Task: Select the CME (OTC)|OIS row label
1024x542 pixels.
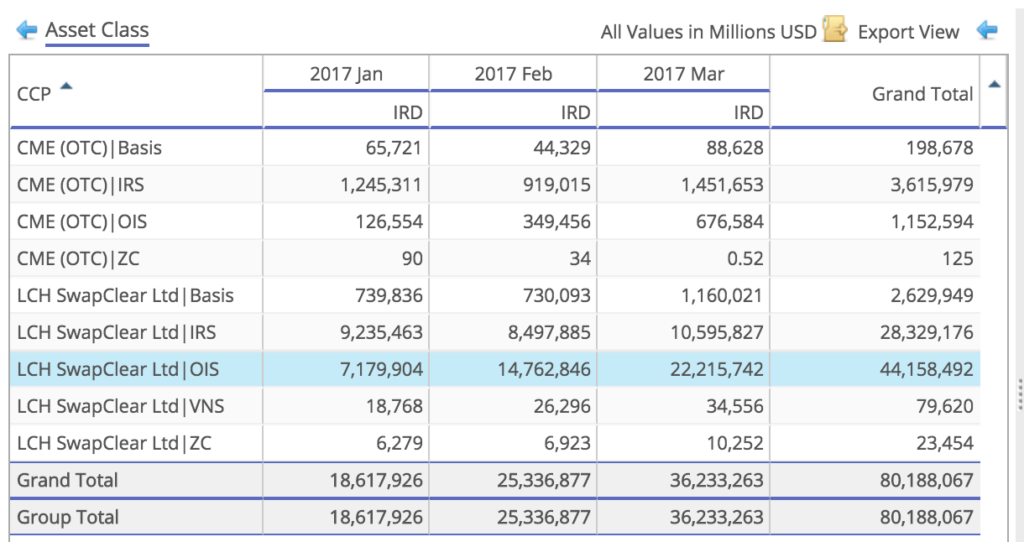Action: [x=82, y=222]
